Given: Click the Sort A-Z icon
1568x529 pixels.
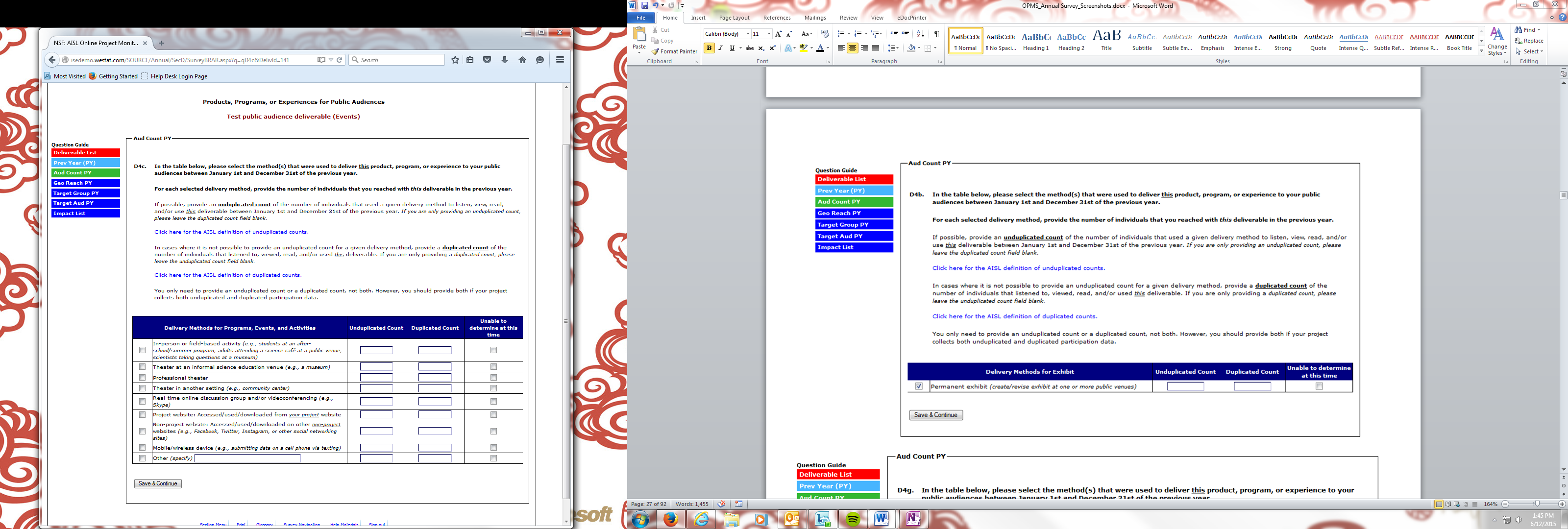Looking at the screenshot, I should [920, 34].
